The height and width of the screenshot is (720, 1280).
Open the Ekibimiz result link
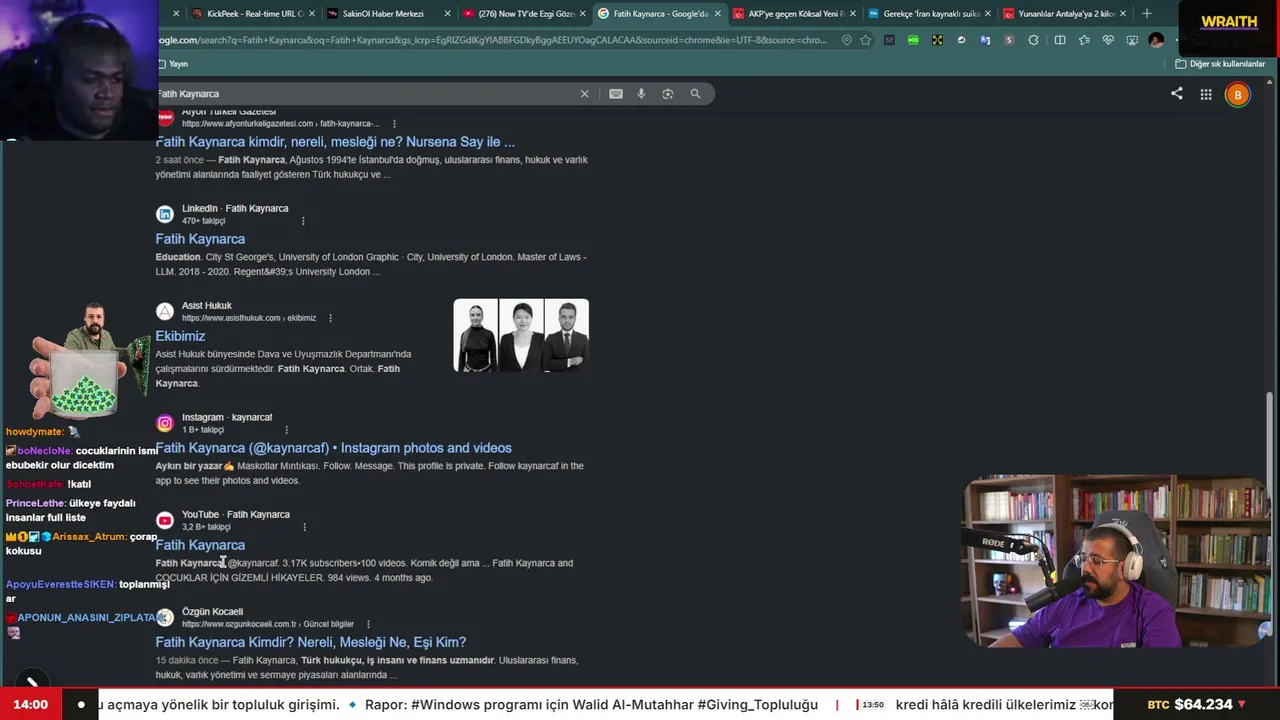tap(180, 336)
